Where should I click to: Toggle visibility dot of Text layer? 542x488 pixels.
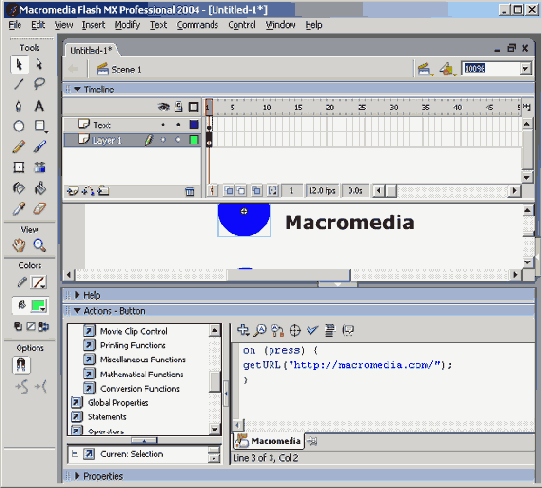(163, 125)
